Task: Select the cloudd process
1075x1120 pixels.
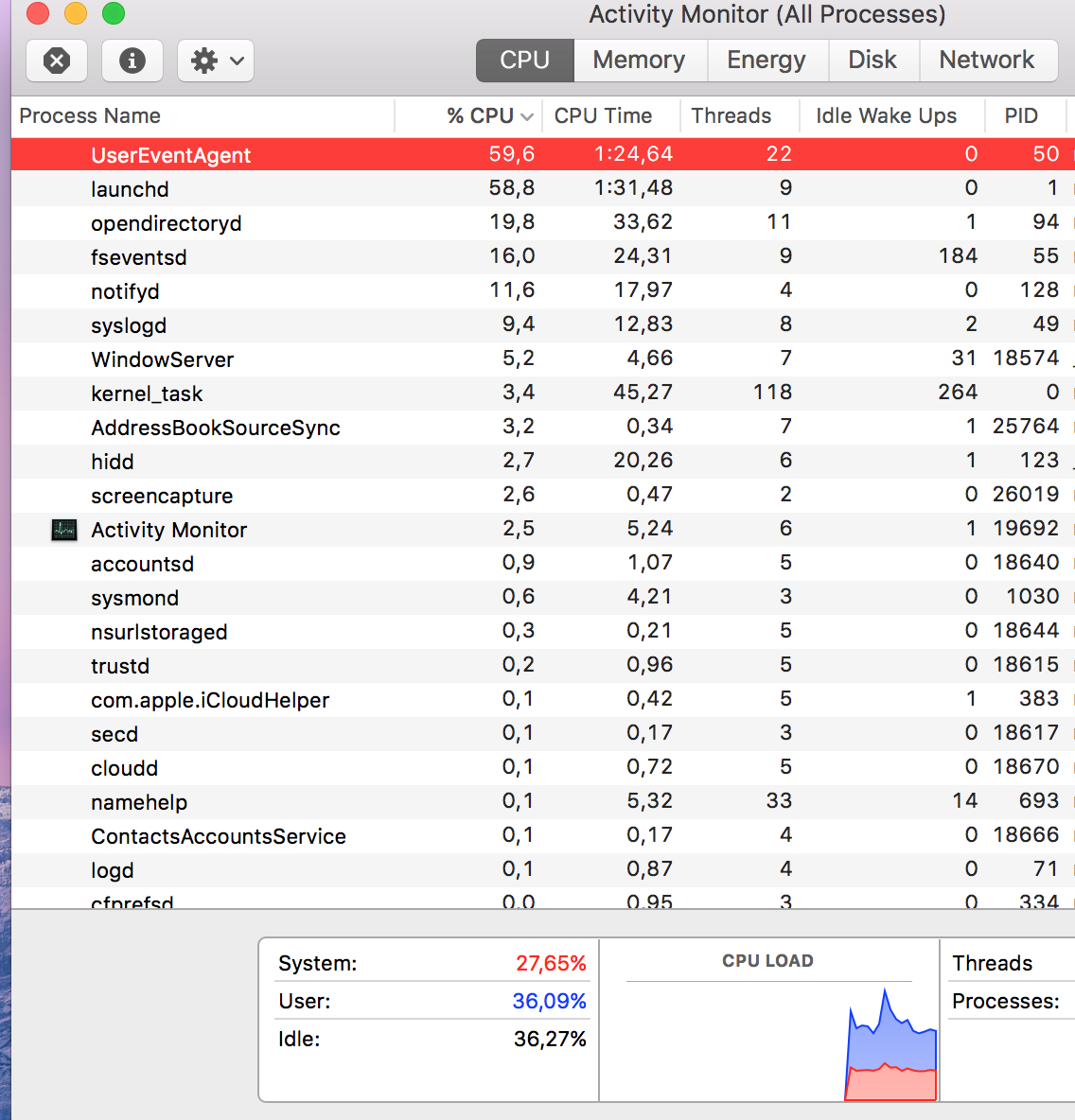Action: [542, 768]
